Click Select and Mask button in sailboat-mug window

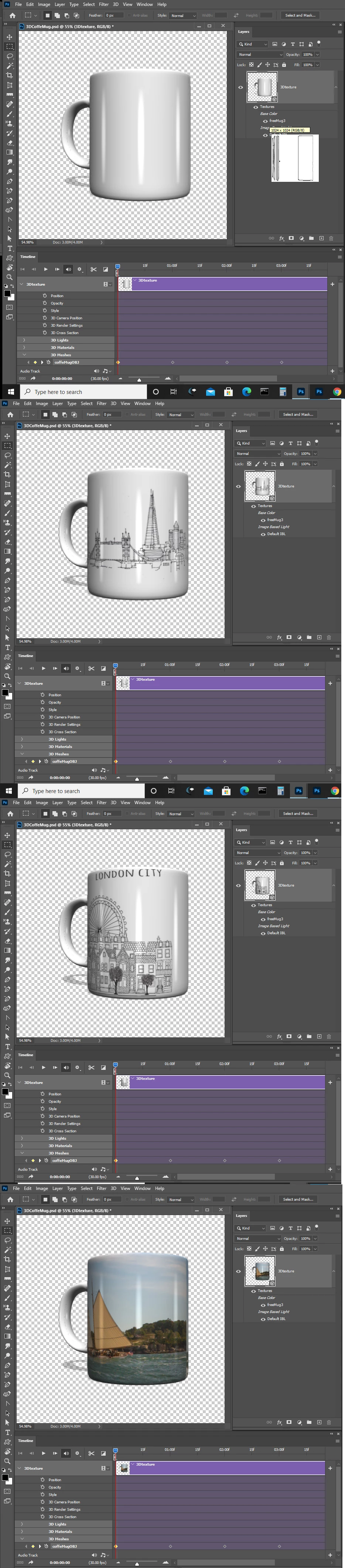click(x=298, y=1199)
